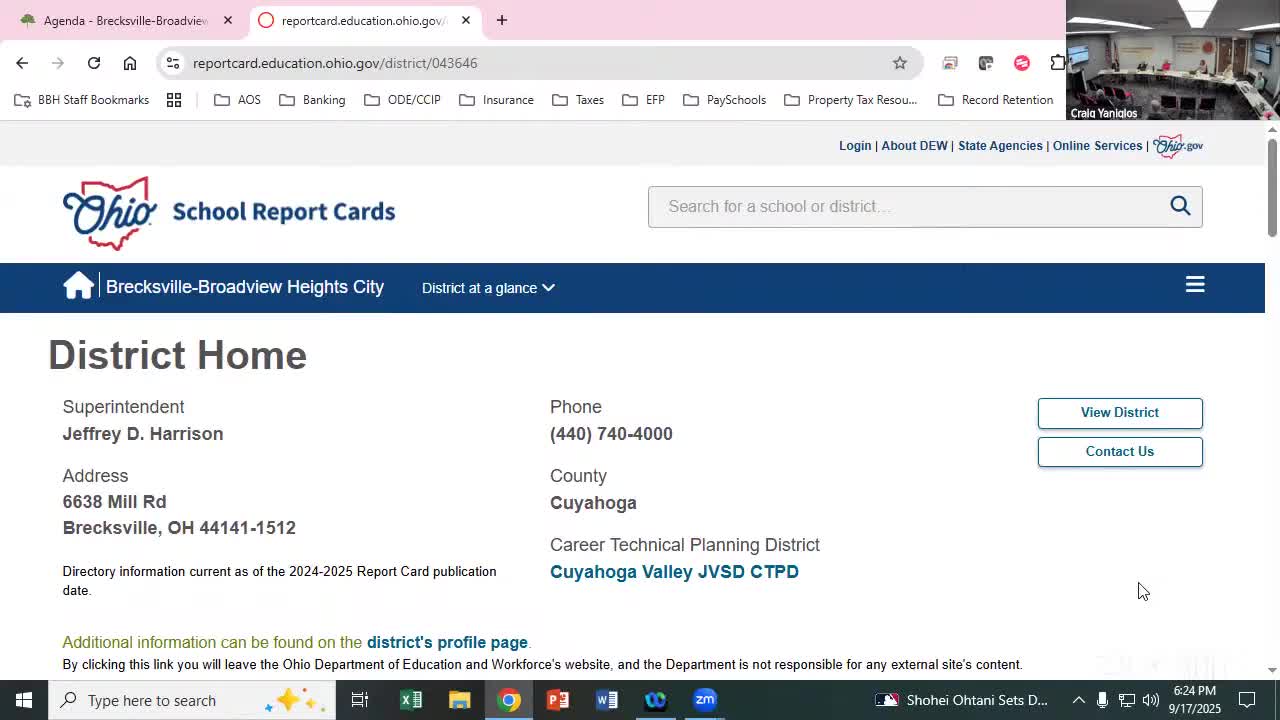Open the Taxes bookmarks folder

[x=578, y=100]
